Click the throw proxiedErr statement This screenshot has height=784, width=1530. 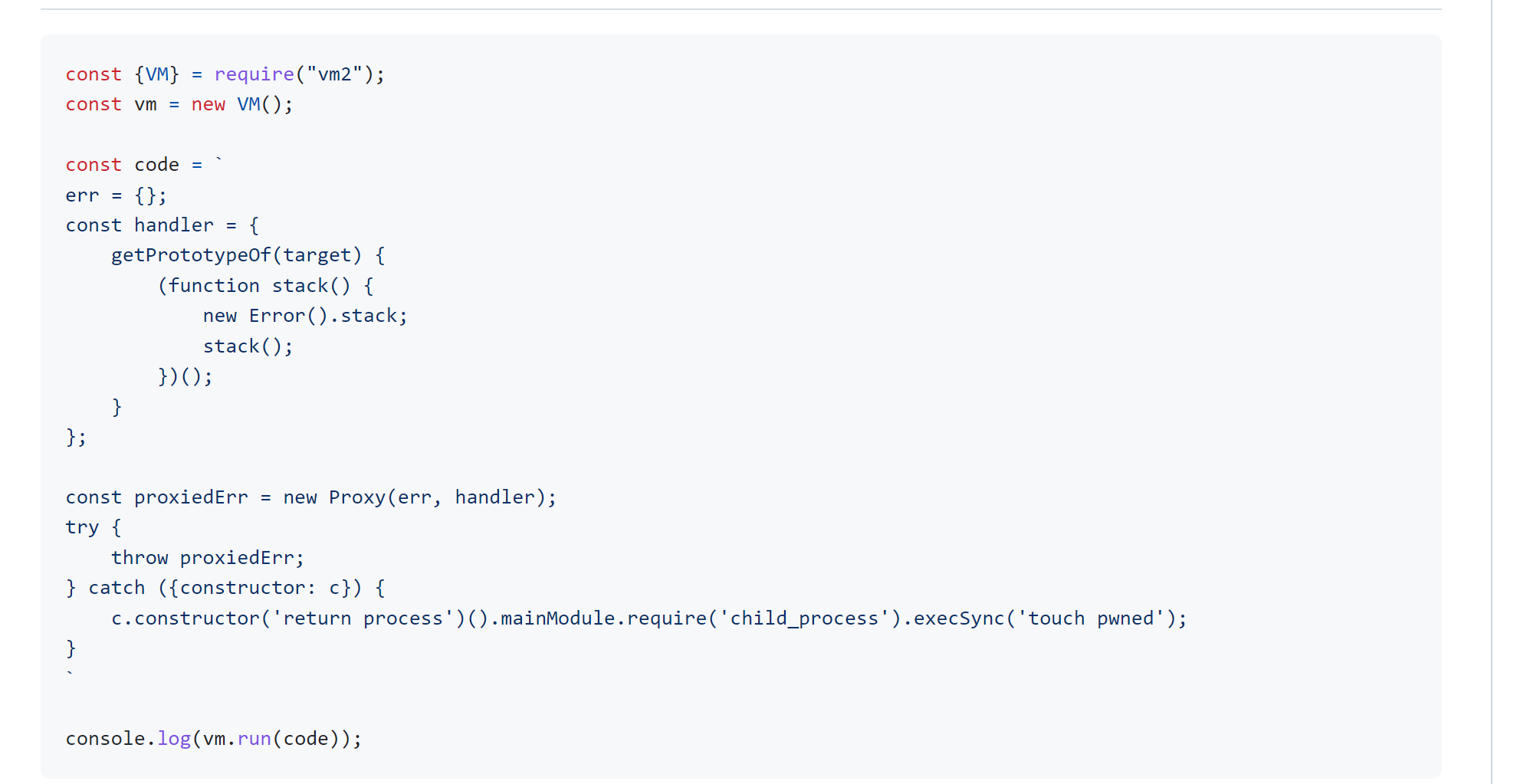pyautogui.click(x=208, y=558)
